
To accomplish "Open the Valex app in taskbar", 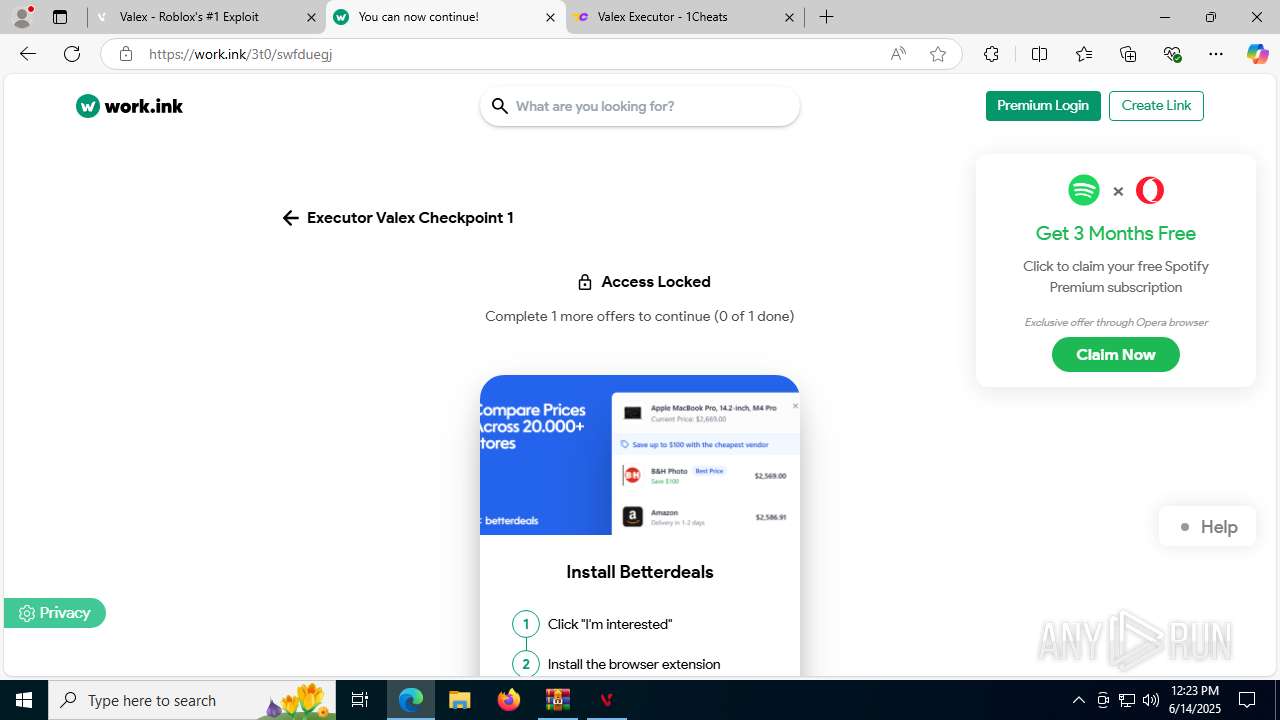I will click(x=606, y=700).
